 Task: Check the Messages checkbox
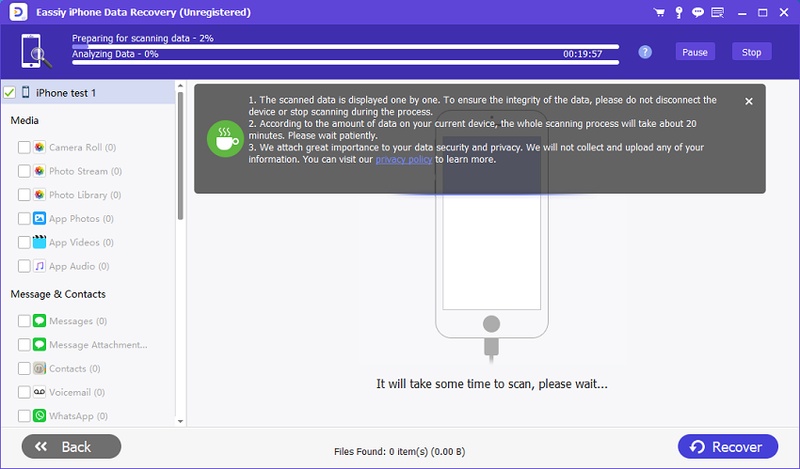click(x=24, y=321)
